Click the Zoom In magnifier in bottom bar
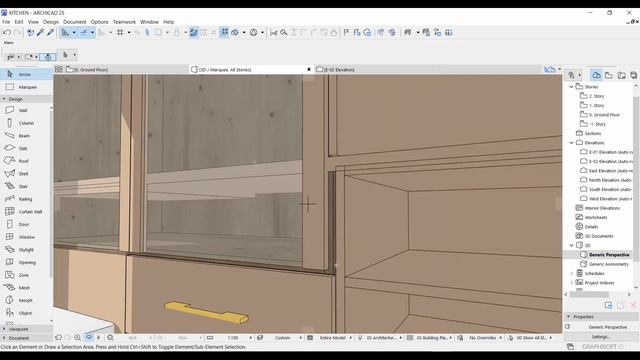This screenshot has height=360, width=640. (78, 338)
